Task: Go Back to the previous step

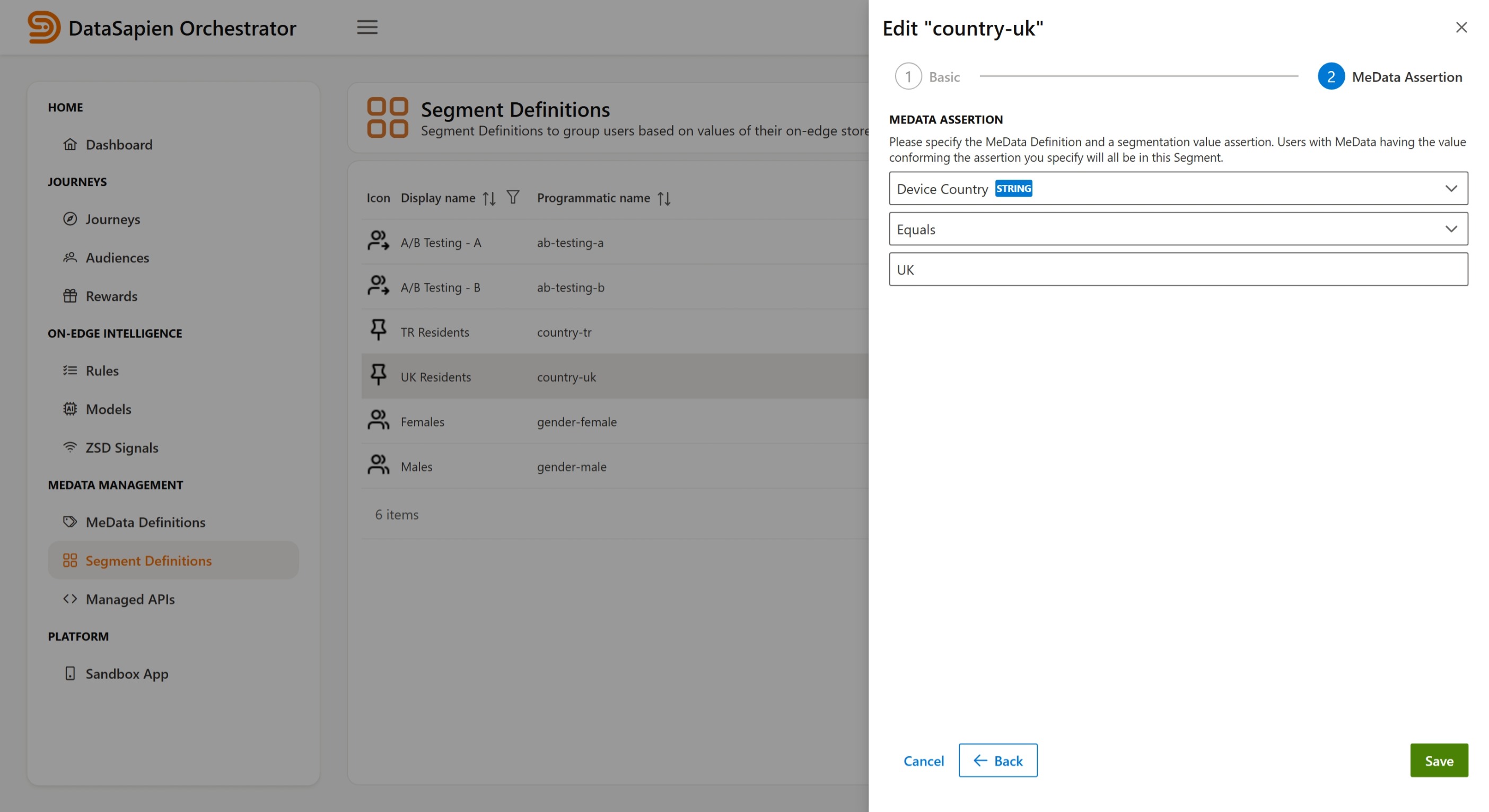Action: click(997, 761)
